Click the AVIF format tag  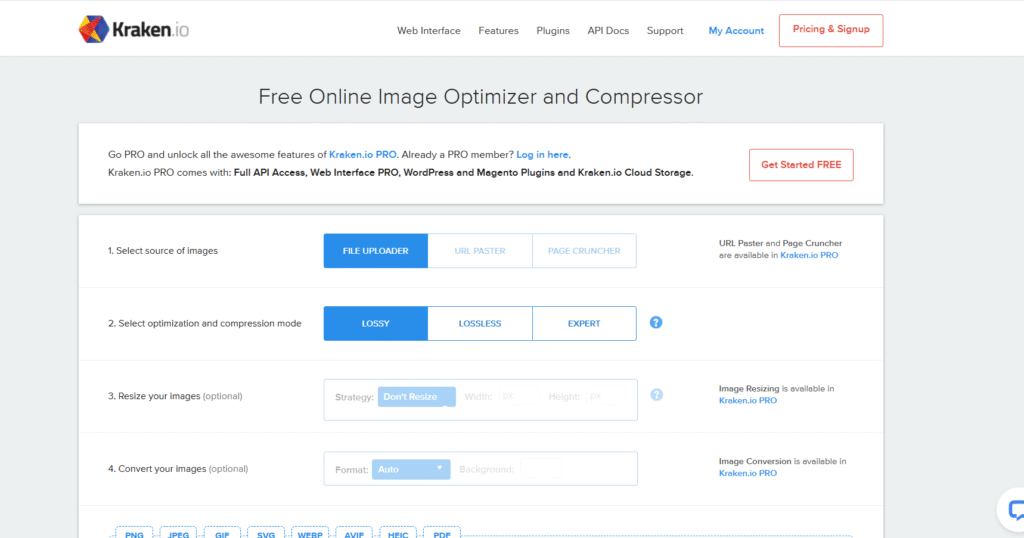[x=354, y=533]
